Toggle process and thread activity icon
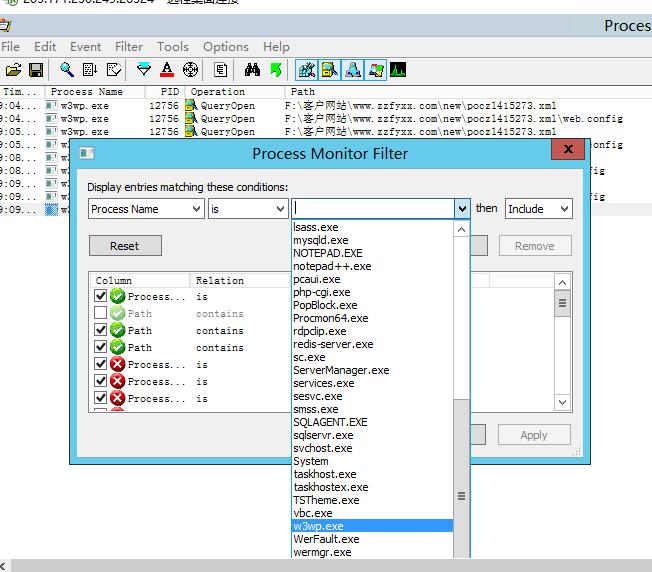652x572 pixels. [375, 70]
